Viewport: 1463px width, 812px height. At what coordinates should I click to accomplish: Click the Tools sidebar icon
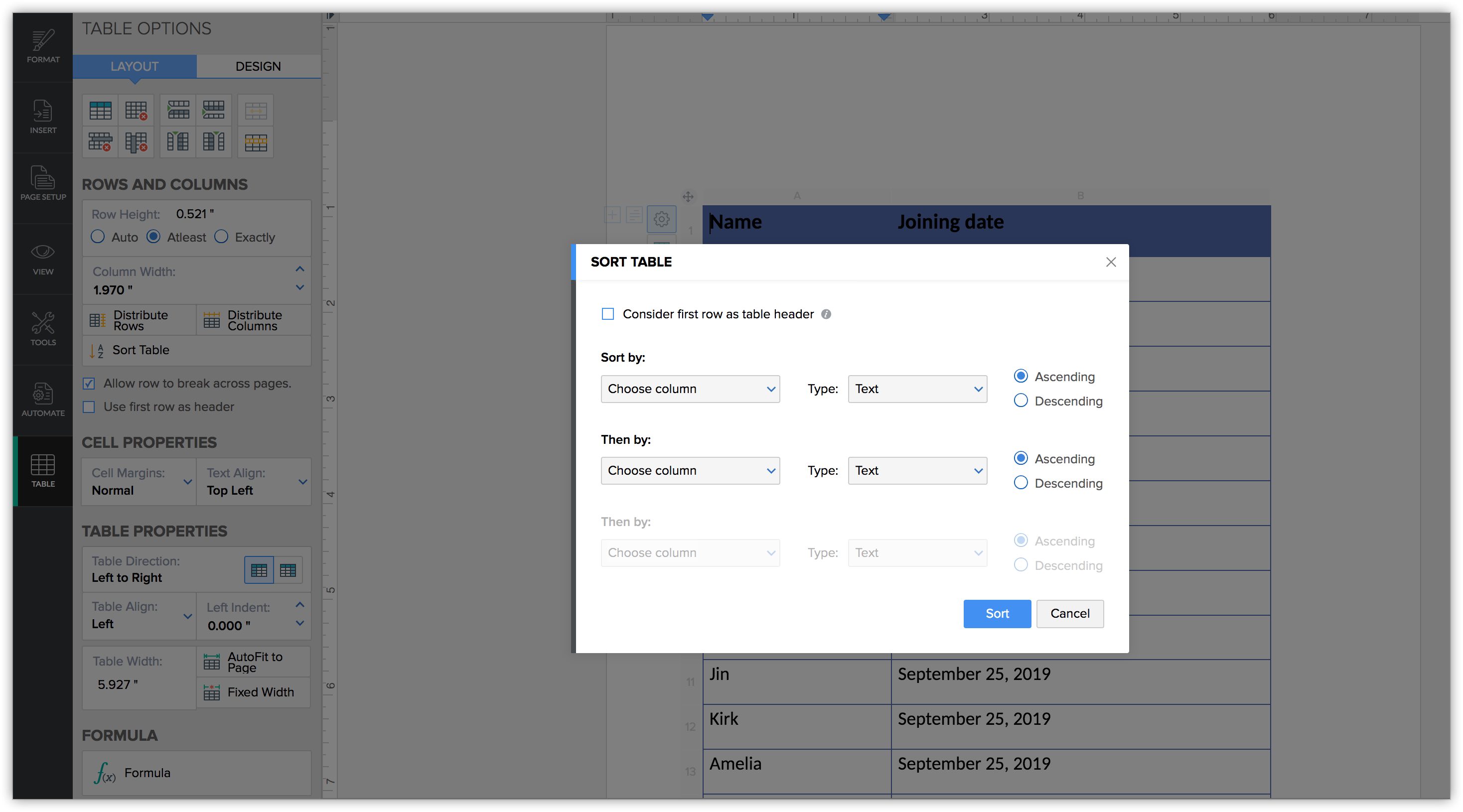coord(42,329)
